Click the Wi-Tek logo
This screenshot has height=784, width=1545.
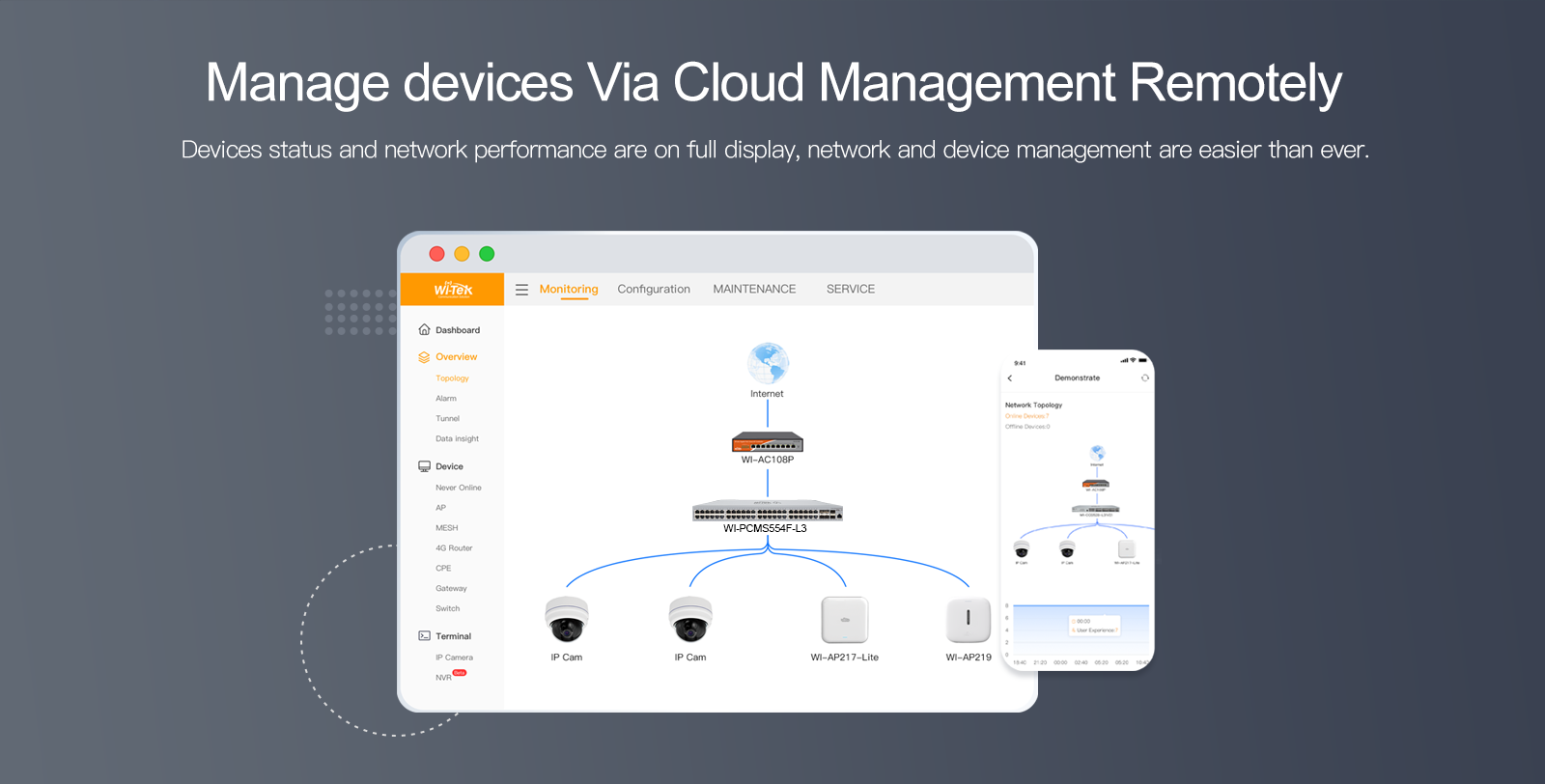point(453,290)
